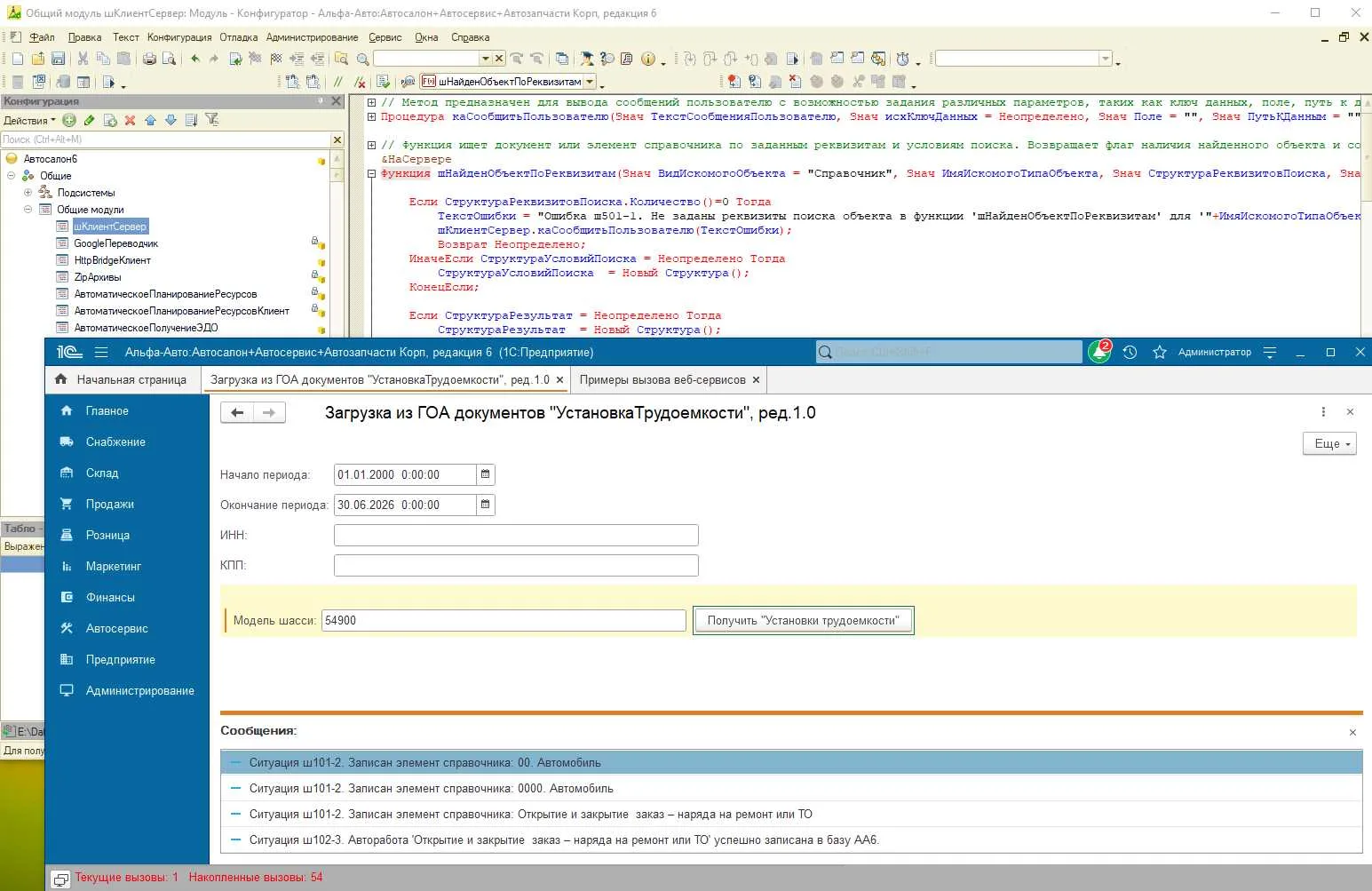Viewport: 1372px width, 891px height.
Task: Open calendar picker for Окончание периода
Action: tap(485, 505)
